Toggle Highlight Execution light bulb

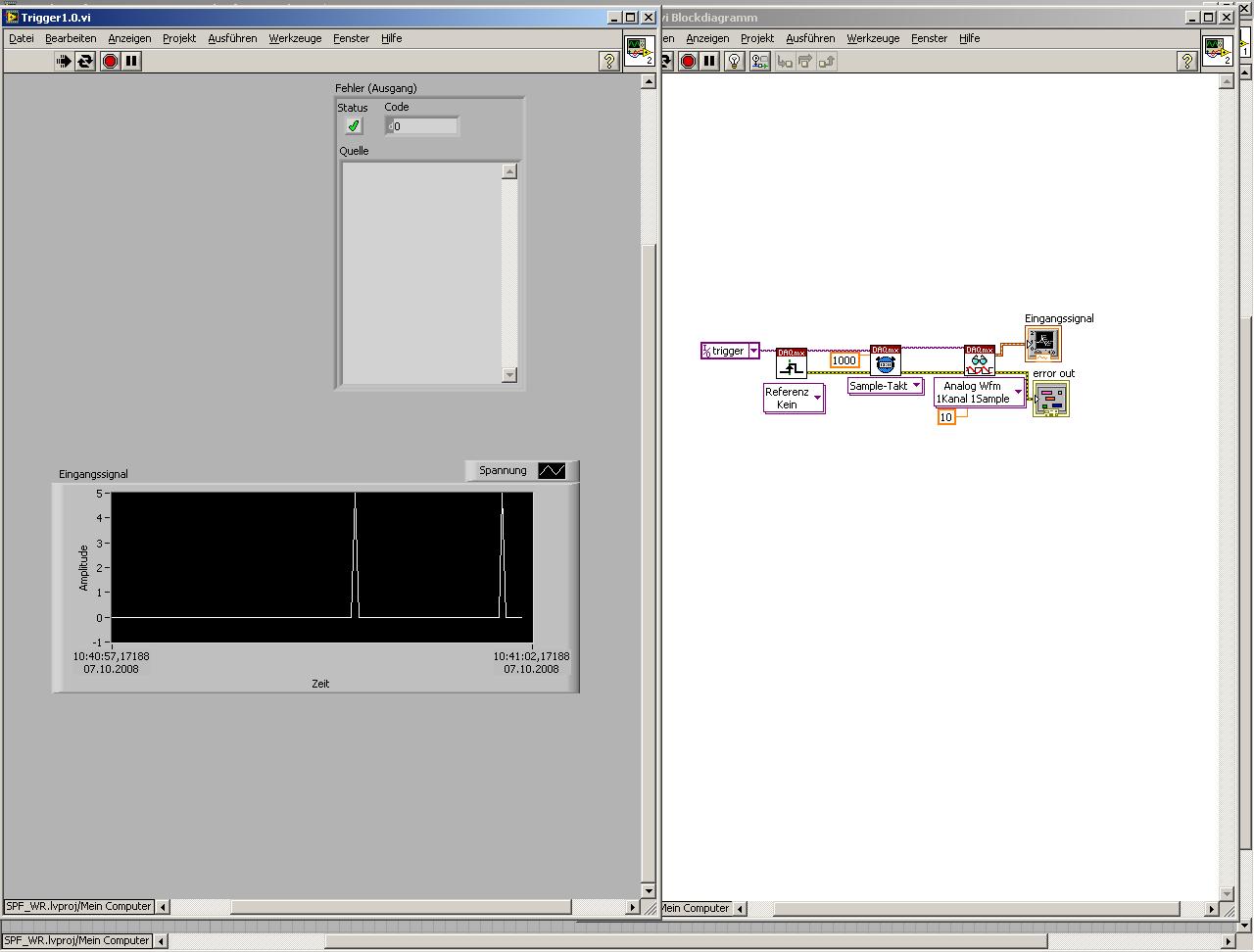[x=734, y=61]
